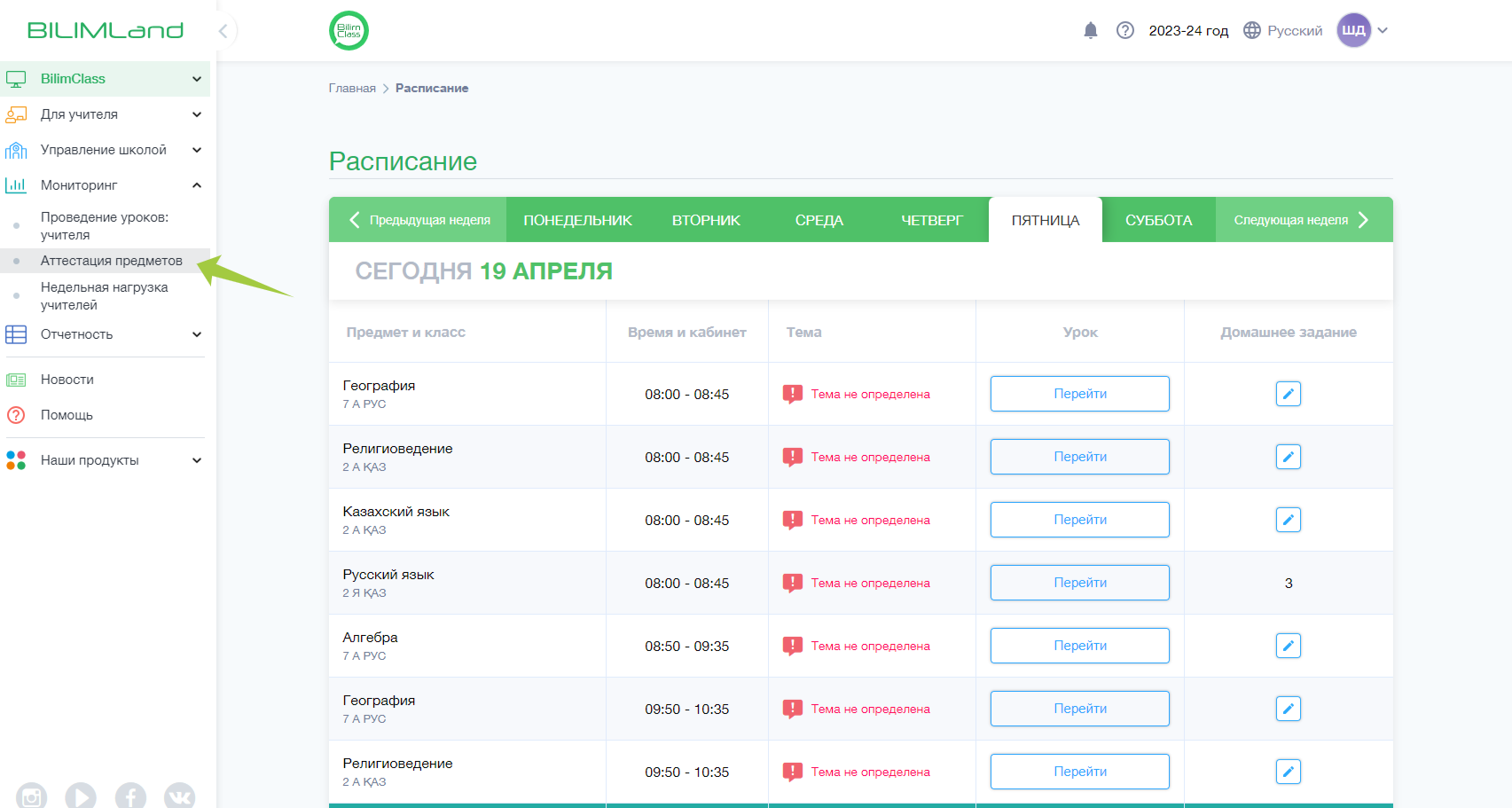Edit homework for Алгебра lesson
The width and height of the screenshot is (1512, 808).
point(1288,646)
